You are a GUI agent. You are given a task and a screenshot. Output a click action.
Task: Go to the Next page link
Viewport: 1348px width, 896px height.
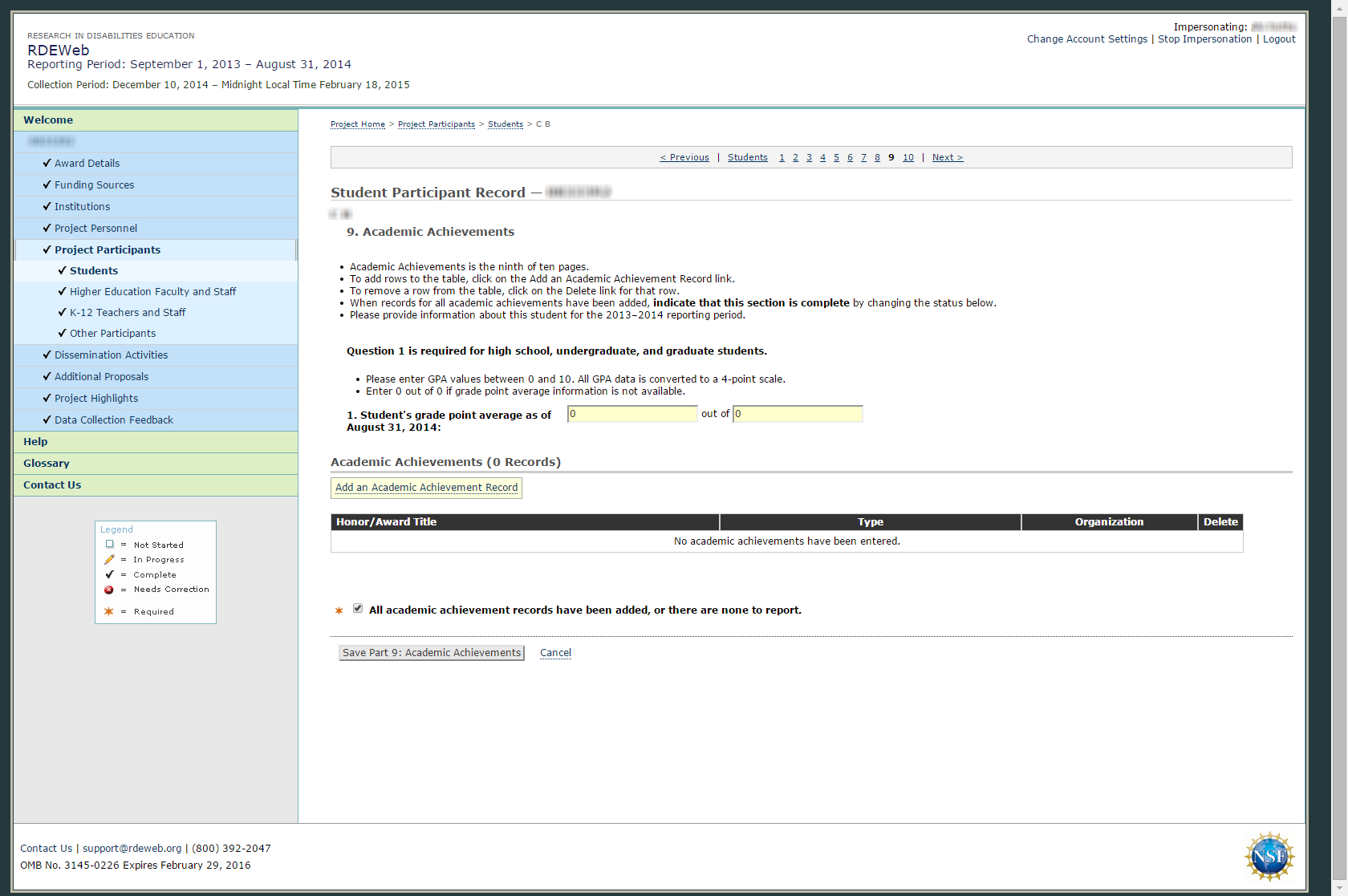[x=948, y=157]
